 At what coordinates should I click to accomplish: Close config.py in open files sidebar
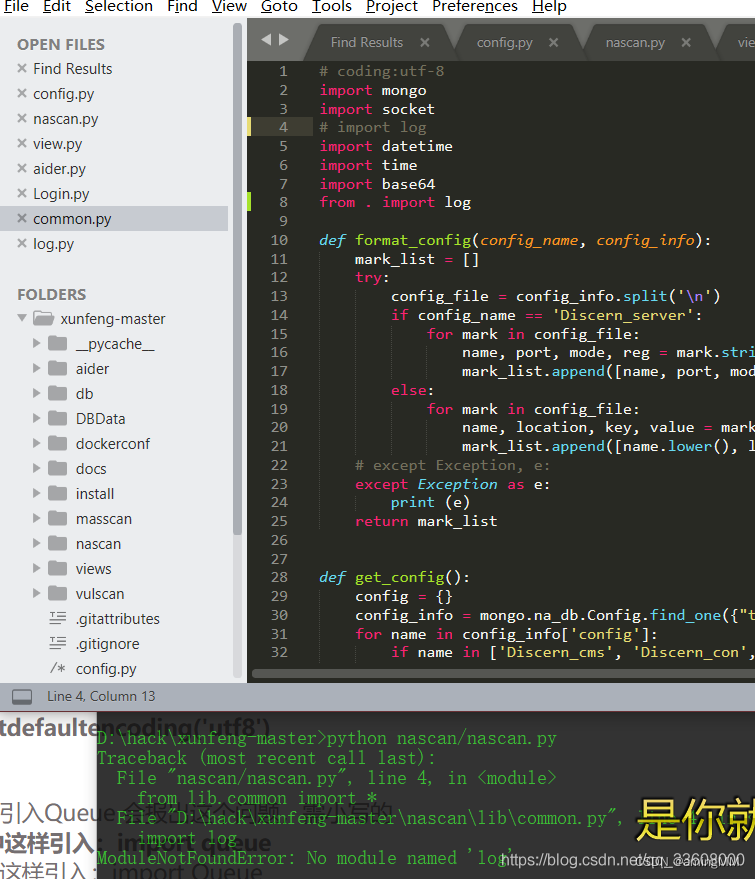pos(22,93)
